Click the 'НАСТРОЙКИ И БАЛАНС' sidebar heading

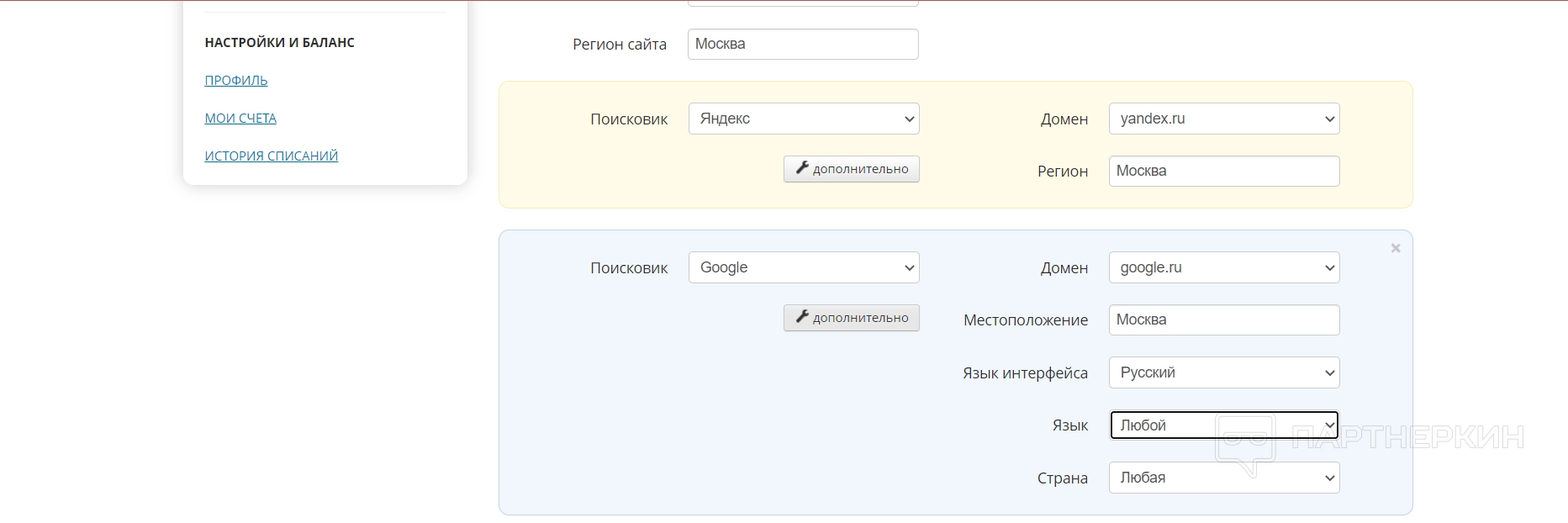click(x=280, y=43)
